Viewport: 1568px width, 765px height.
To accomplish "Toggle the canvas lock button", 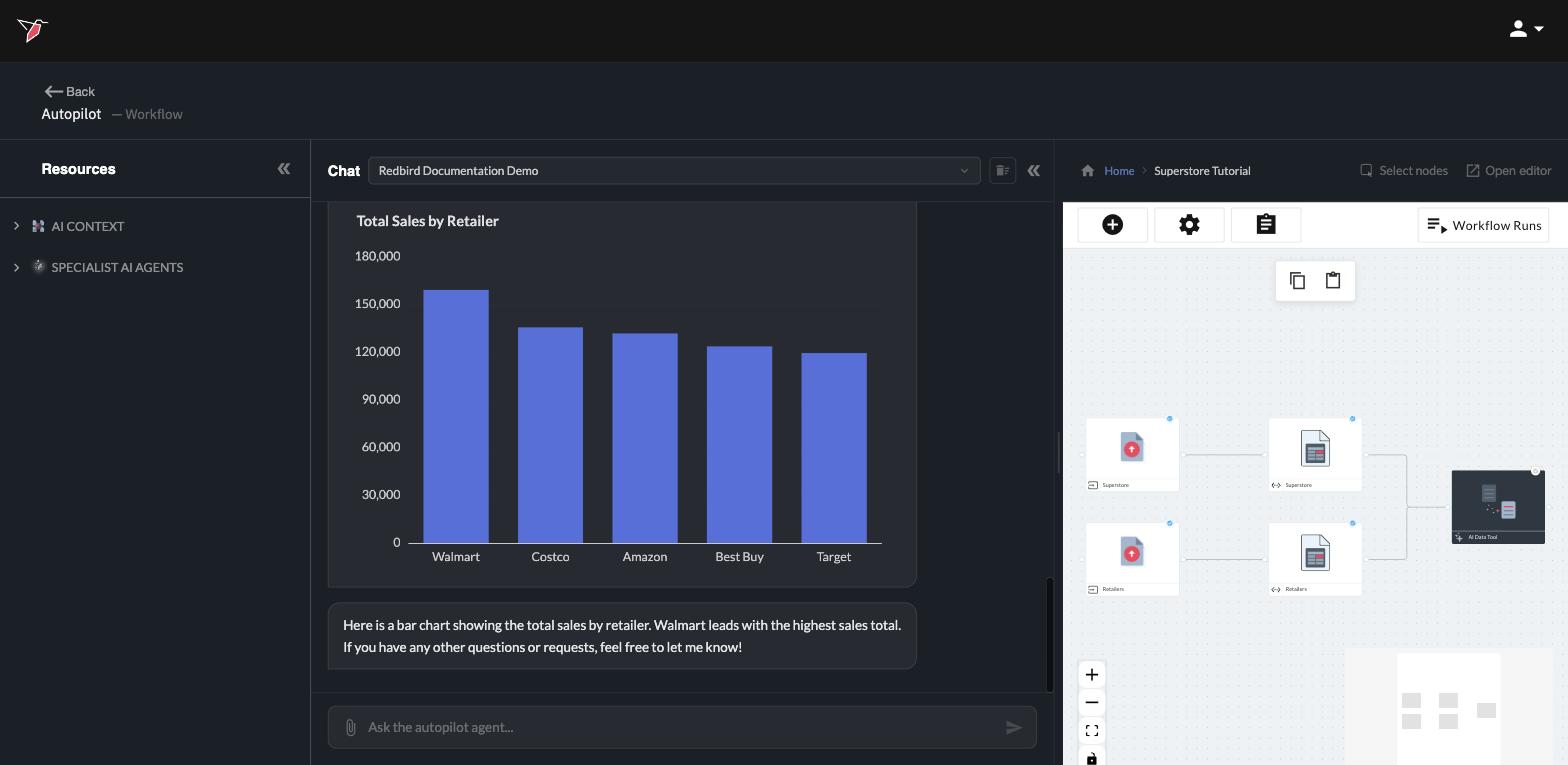I will 1092,757.
